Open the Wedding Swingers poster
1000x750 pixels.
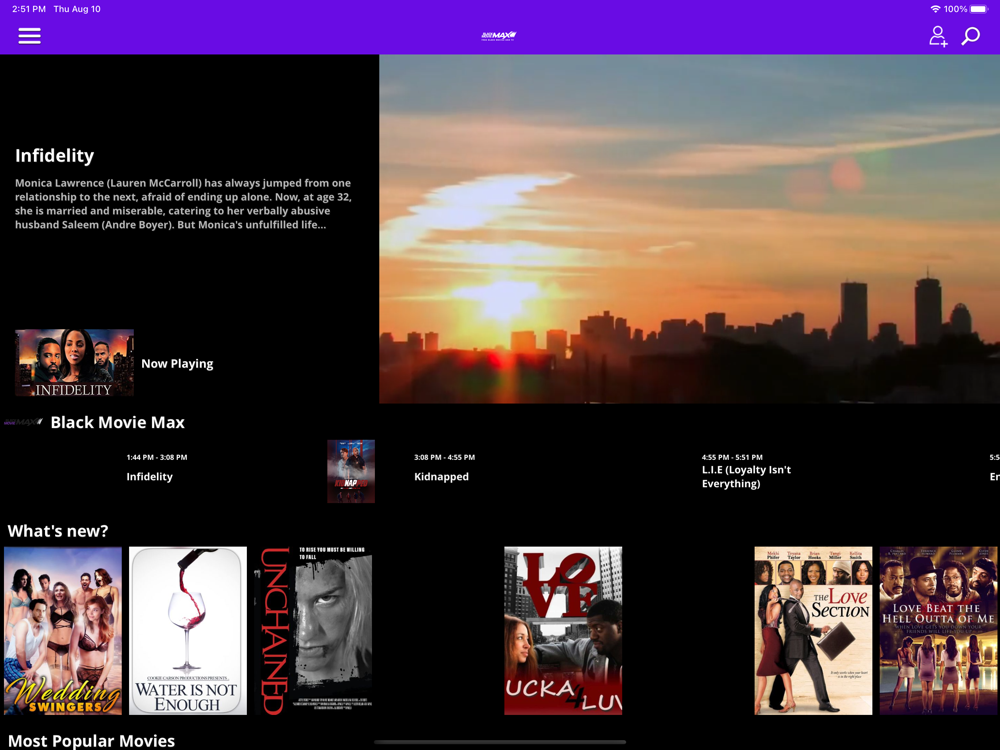[x=62, y=631]
